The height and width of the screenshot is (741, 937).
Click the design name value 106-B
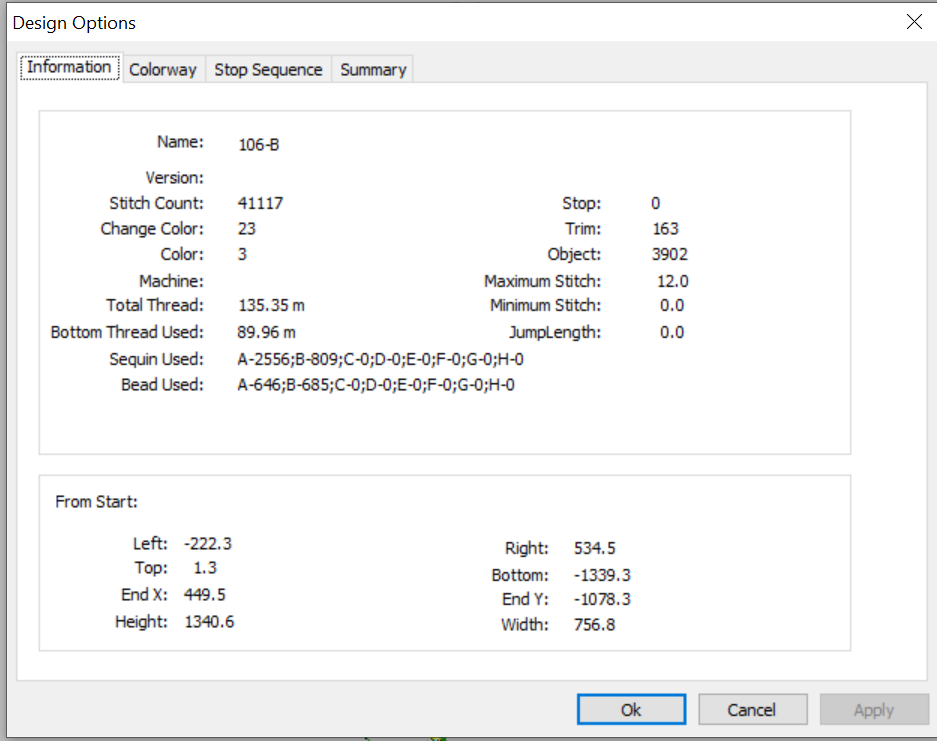[x=259, y=145]
